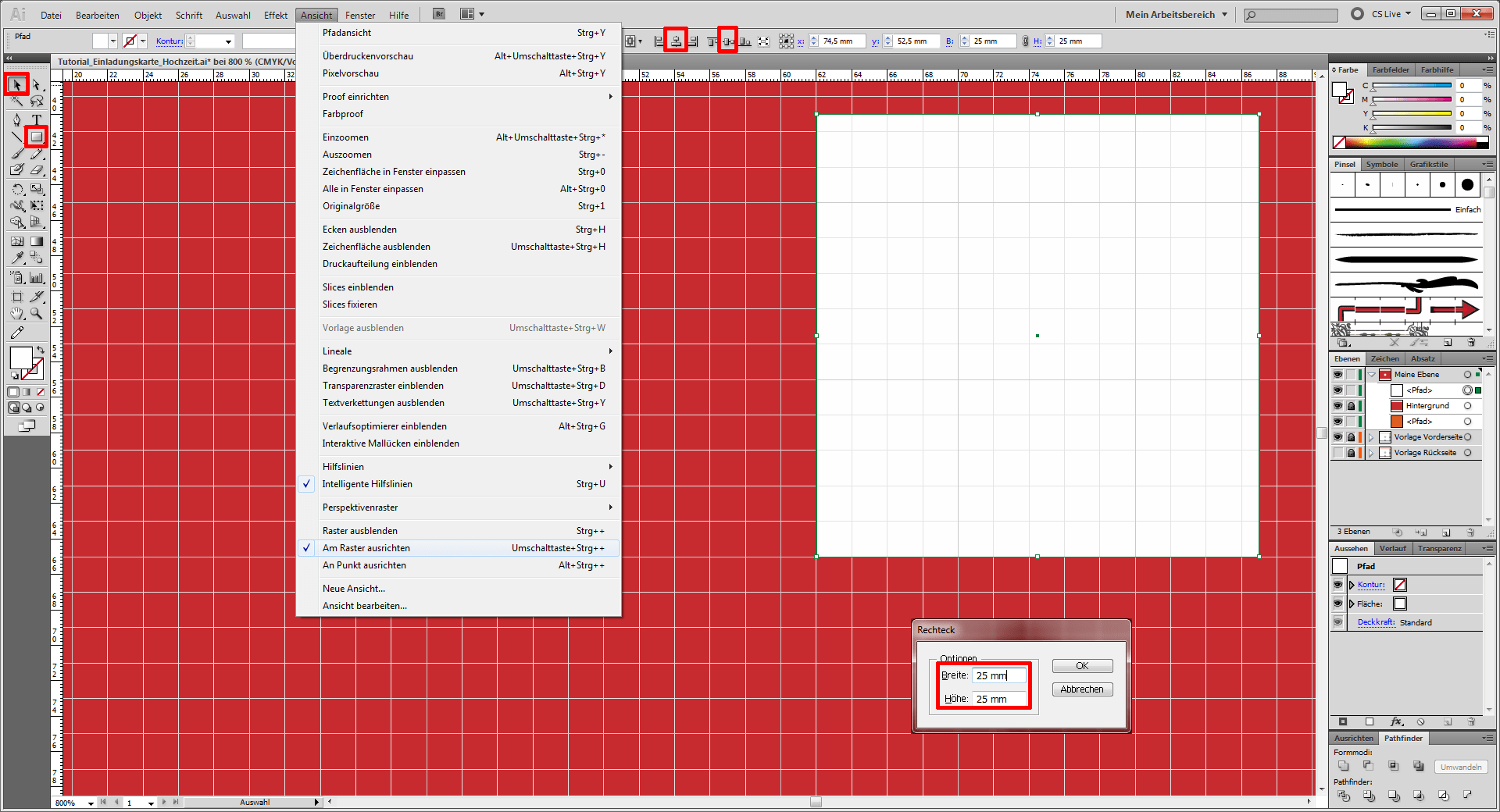This screenshot has height=812, width=1500.
Task: Activate the Eyedropper tool
Action: (17, 258)
